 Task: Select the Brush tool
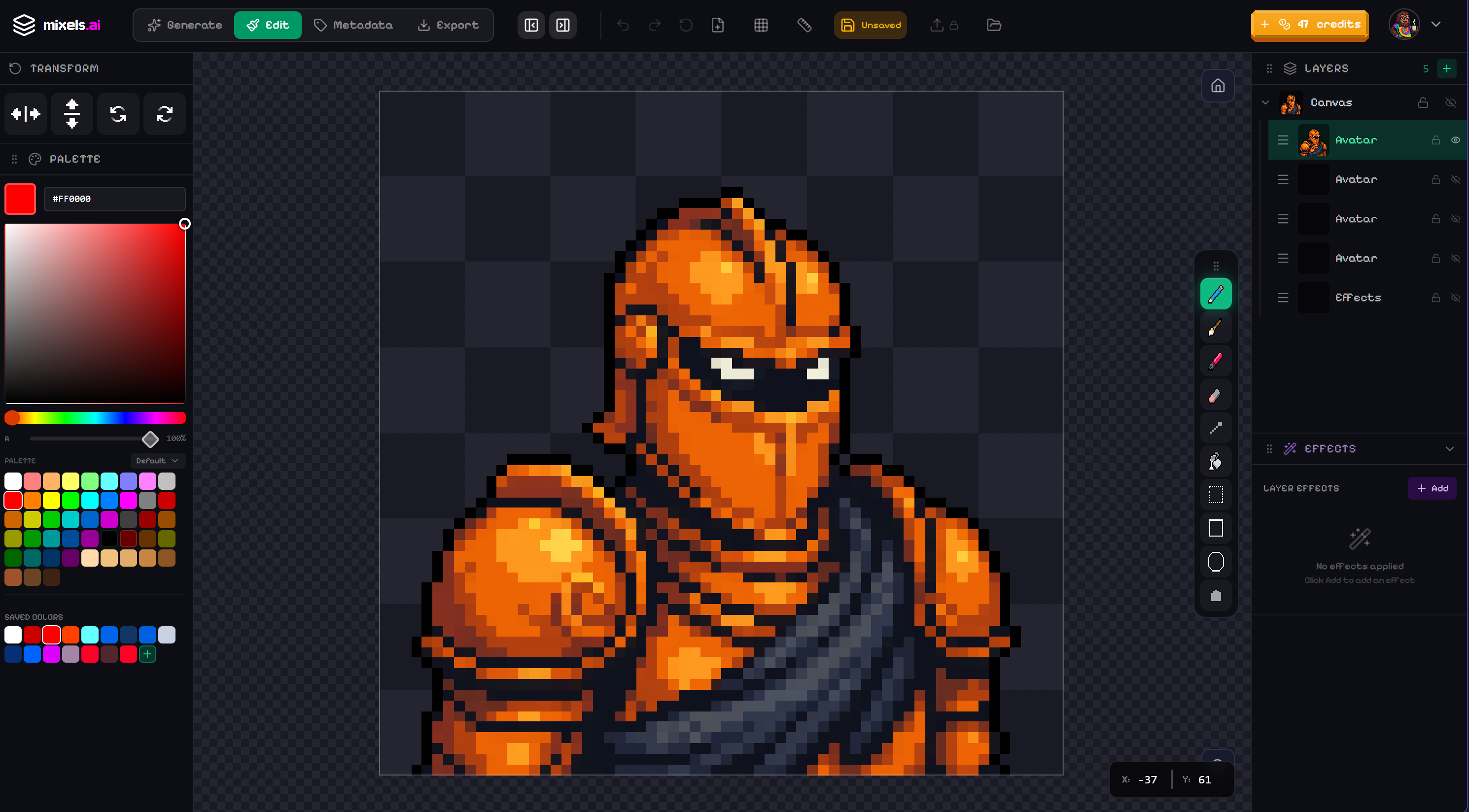pos(1216,328)
